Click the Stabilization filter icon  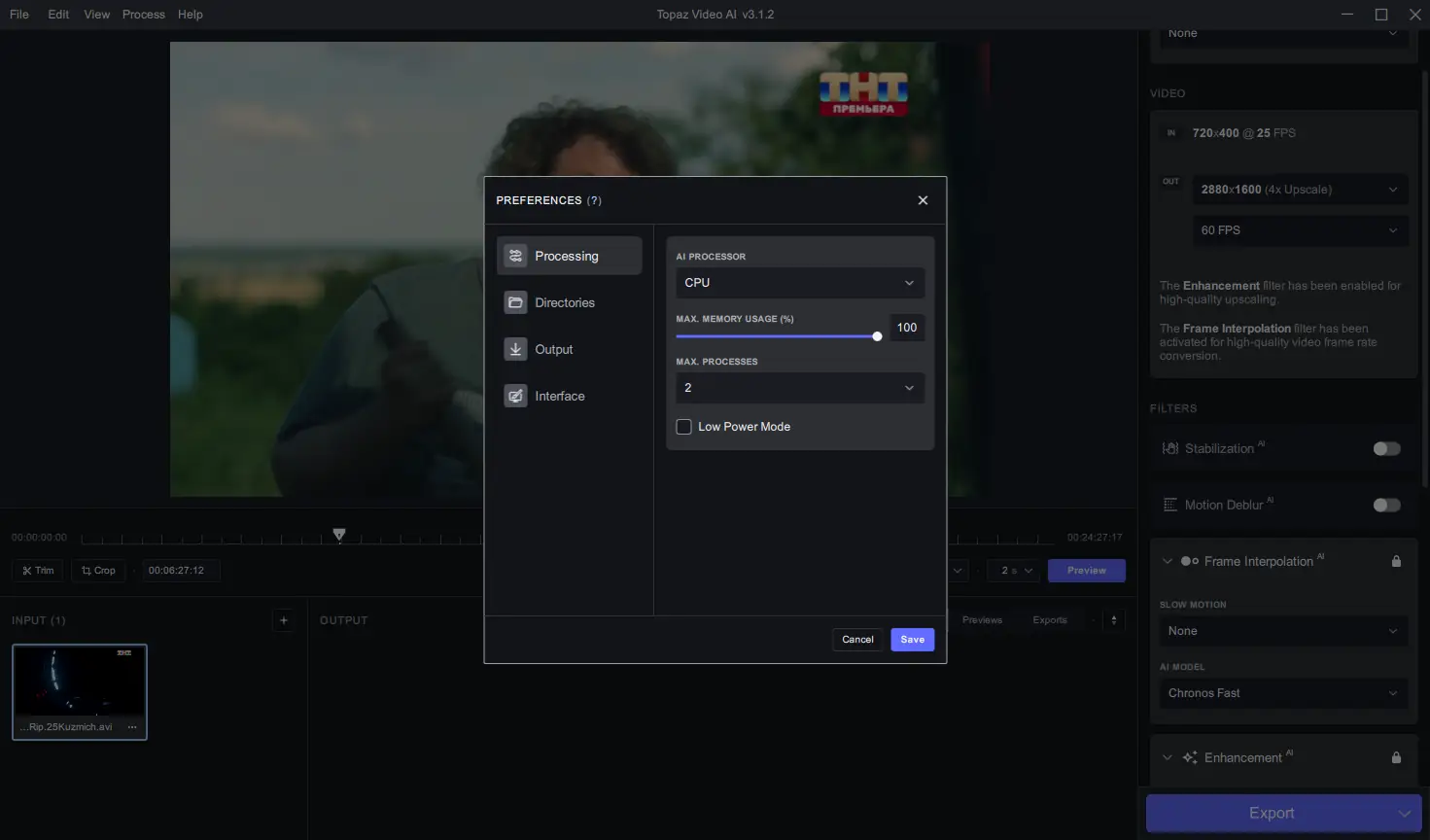tap(1170, 449)
